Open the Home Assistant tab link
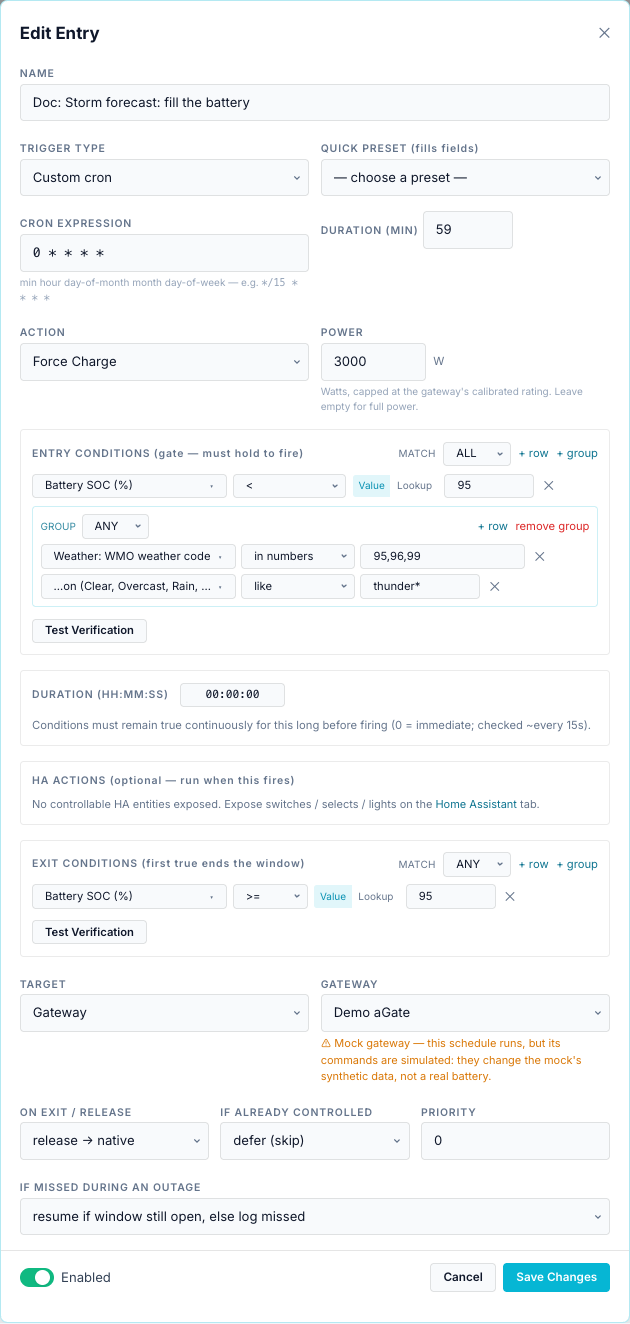 475,804
